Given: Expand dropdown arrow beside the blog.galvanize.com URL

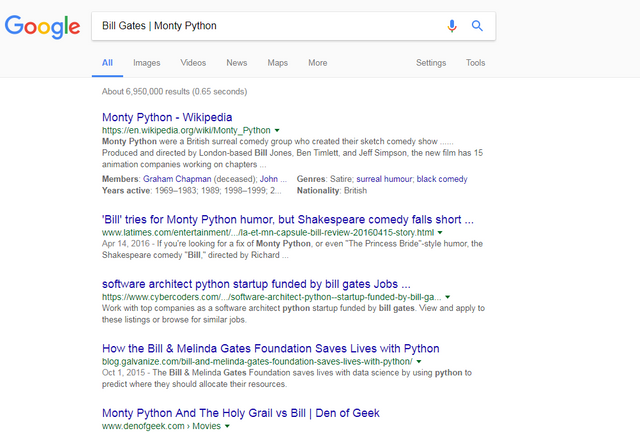Looking at the screenshot, I should point(419,361).
